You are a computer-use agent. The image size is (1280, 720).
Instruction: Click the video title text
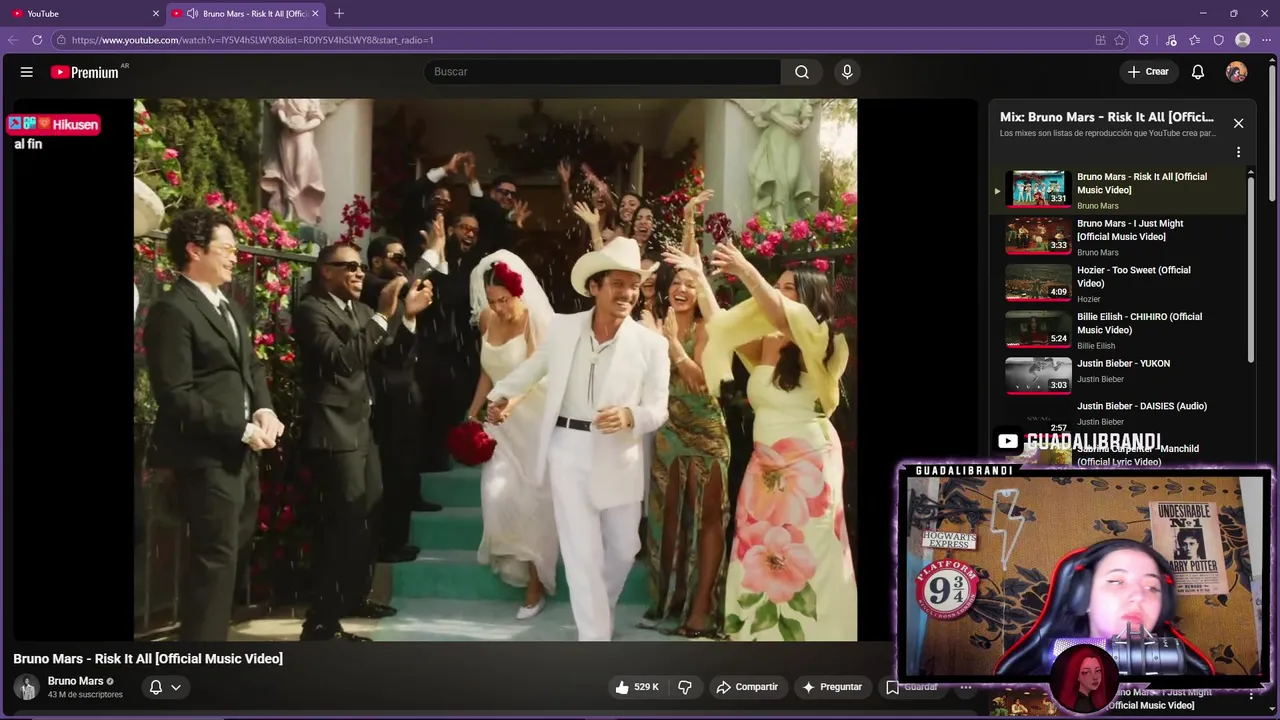click(148, 659)
